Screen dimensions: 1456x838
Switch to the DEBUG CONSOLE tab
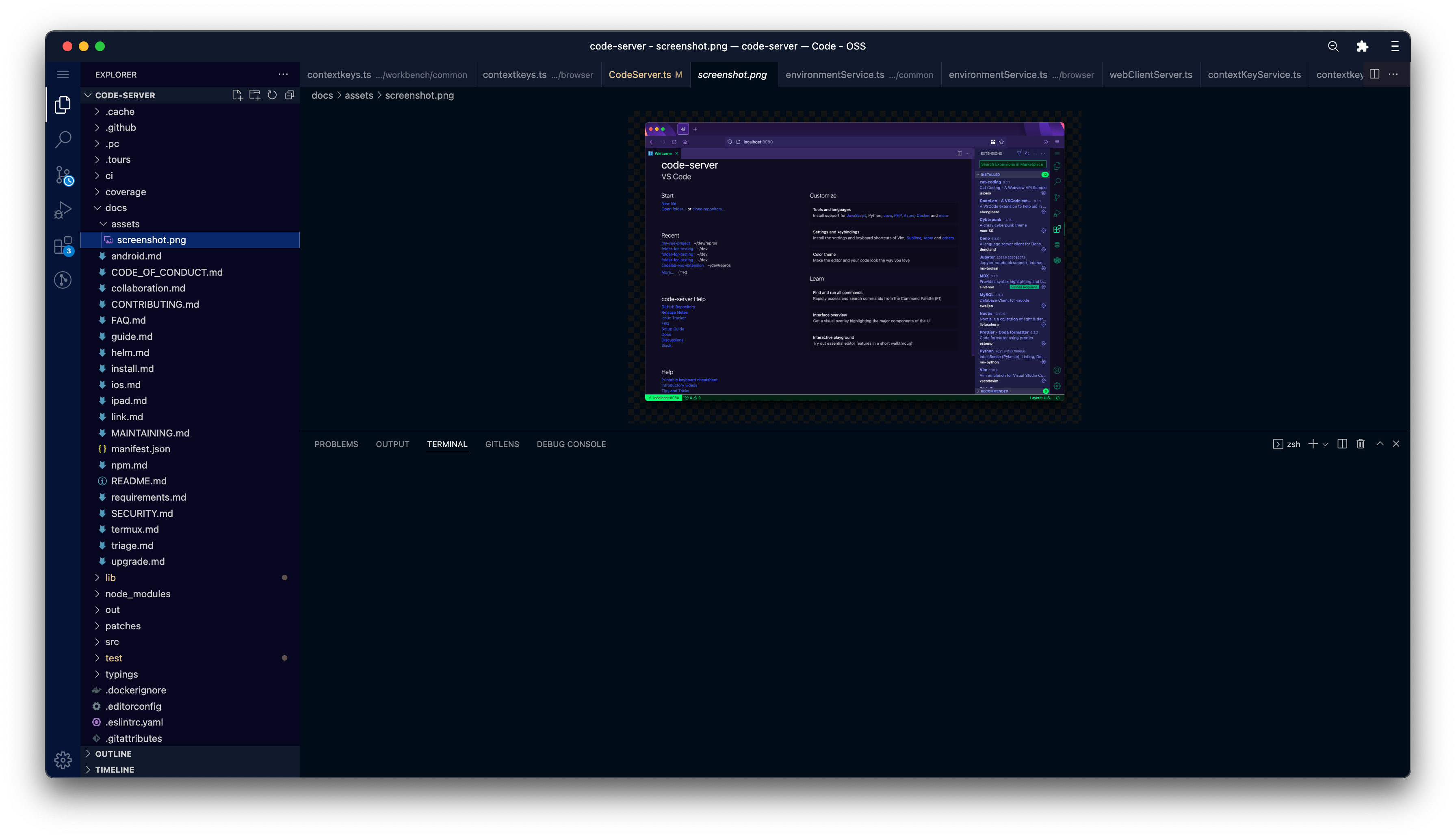pos(571,444)
